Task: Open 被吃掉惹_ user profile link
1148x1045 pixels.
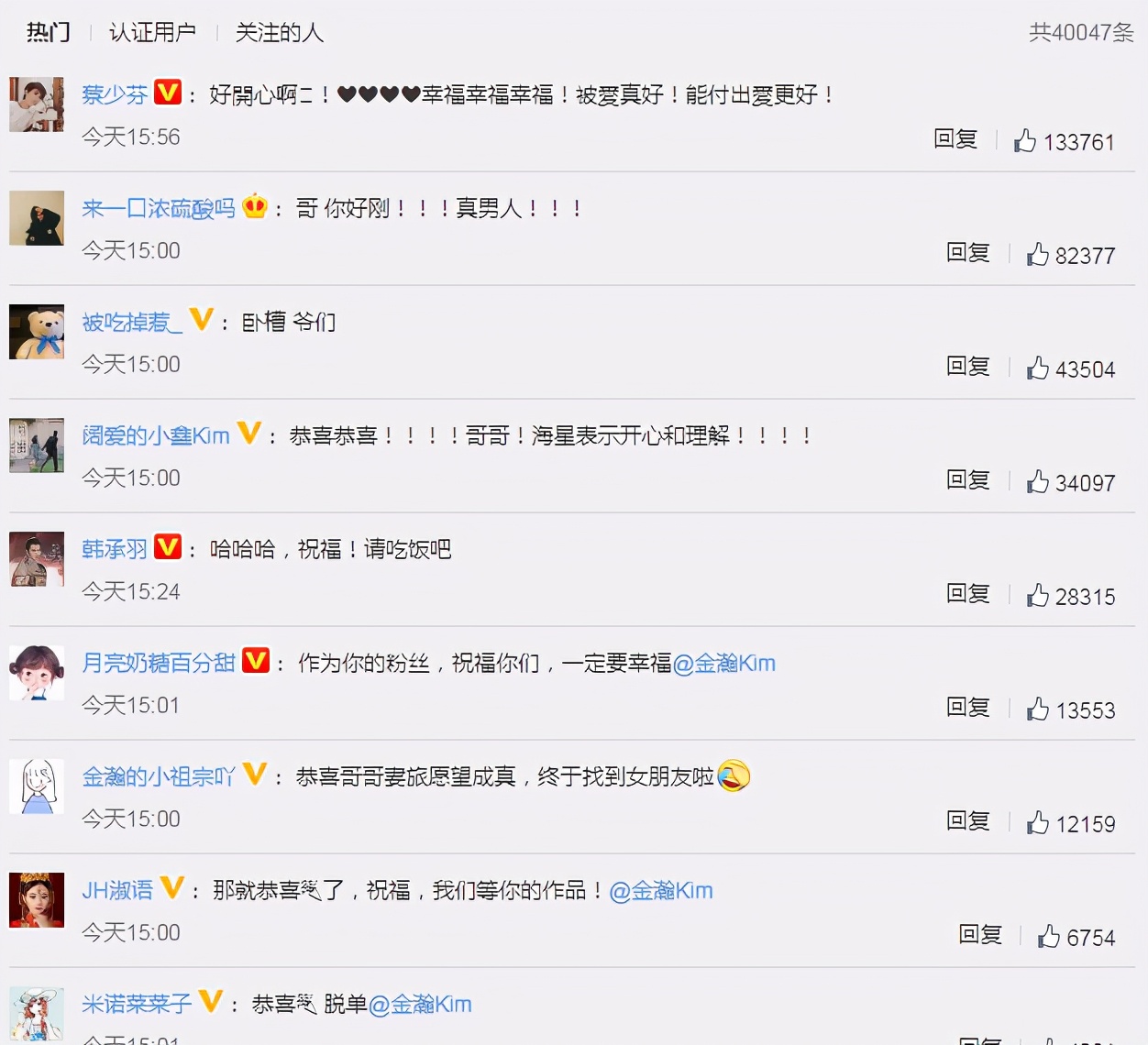Action: pos(132,322)
